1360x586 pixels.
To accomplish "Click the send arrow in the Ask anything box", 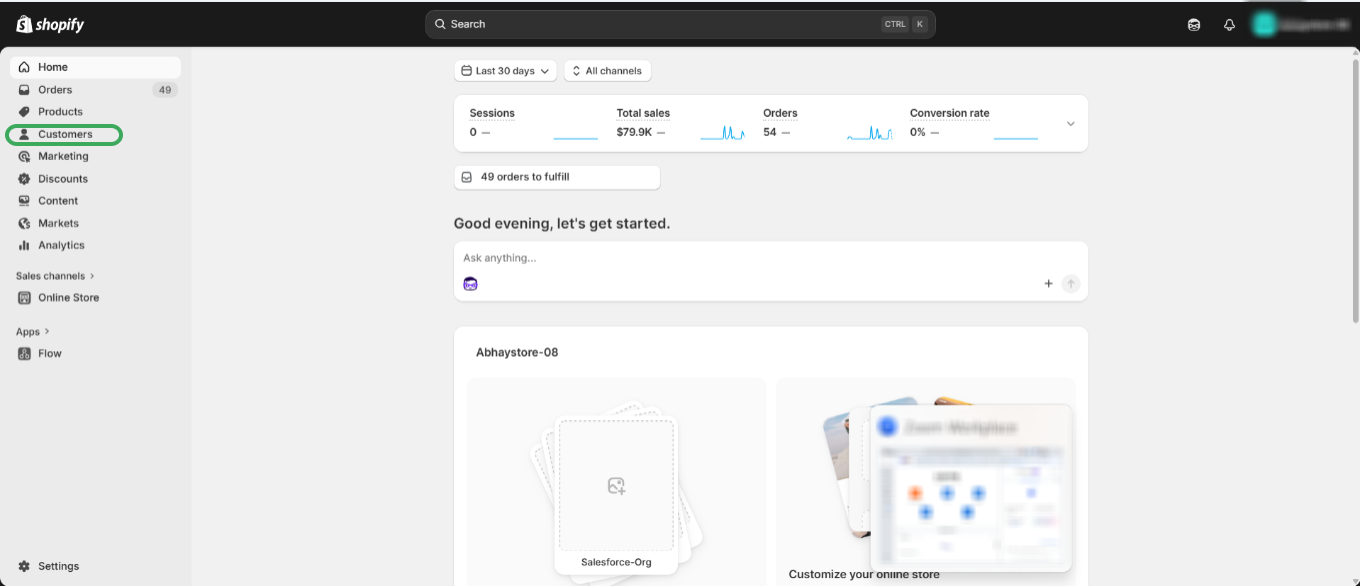I will (x=1071, y=284).
